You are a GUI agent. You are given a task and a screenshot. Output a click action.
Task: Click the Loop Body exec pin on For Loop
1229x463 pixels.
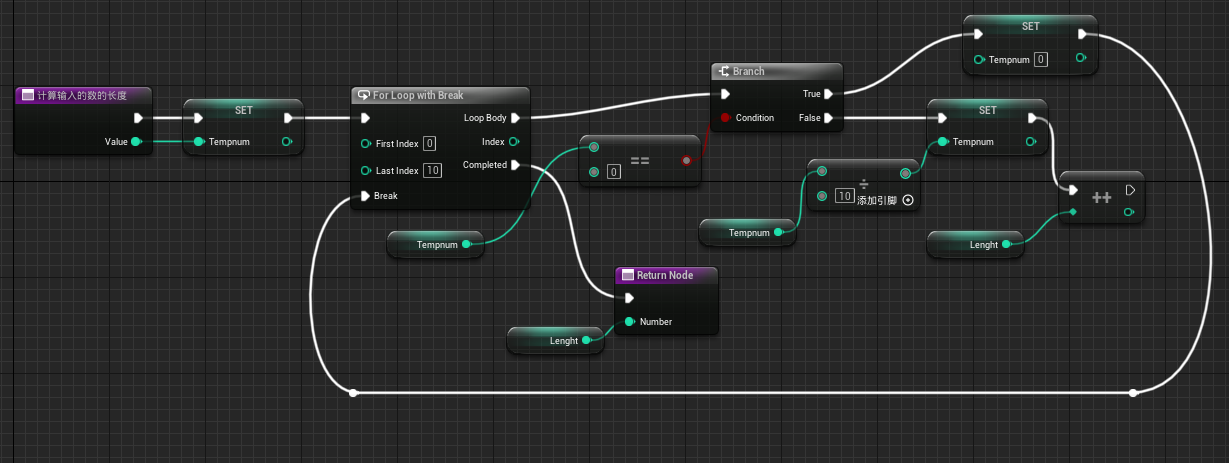515,118
